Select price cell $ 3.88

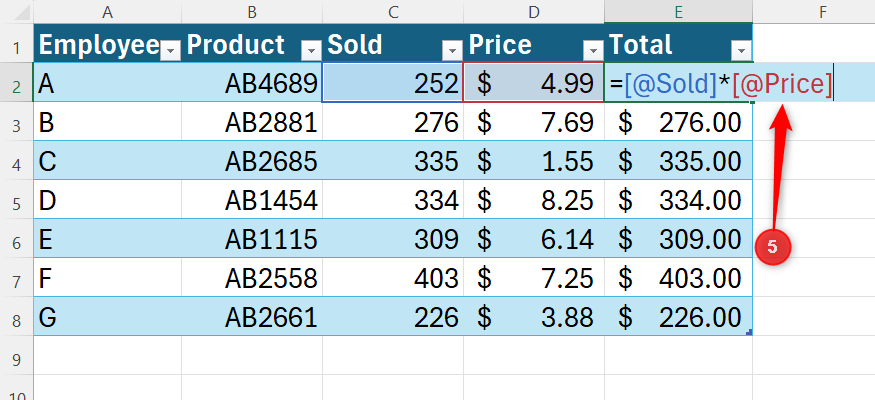(x=534, y=316)
